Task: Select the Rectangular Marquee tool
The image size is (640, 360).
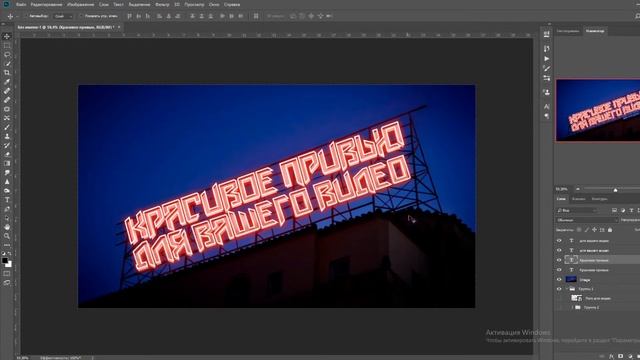Action: [x=7, y=45]
